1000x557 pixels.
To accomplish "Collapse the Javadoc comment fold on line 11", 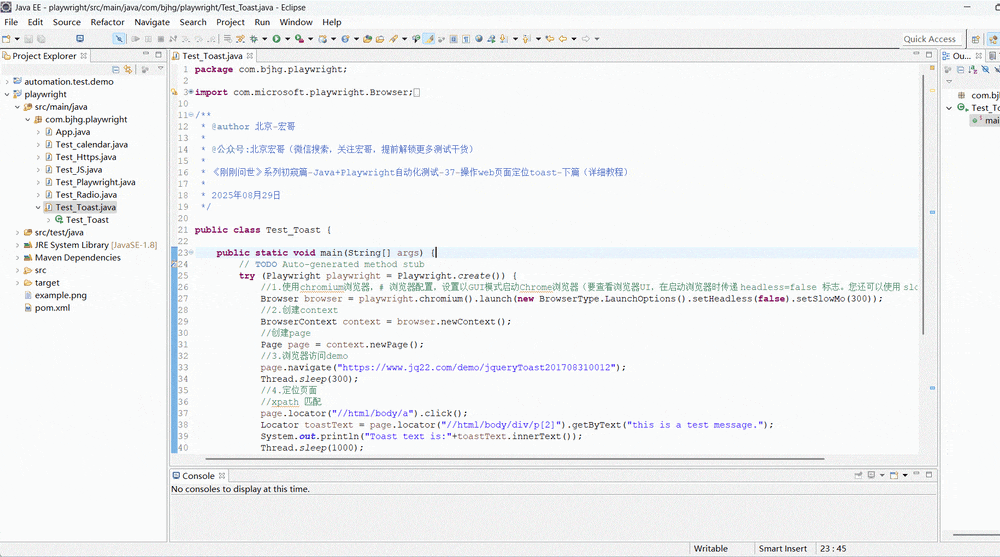I will coord(191,115).
